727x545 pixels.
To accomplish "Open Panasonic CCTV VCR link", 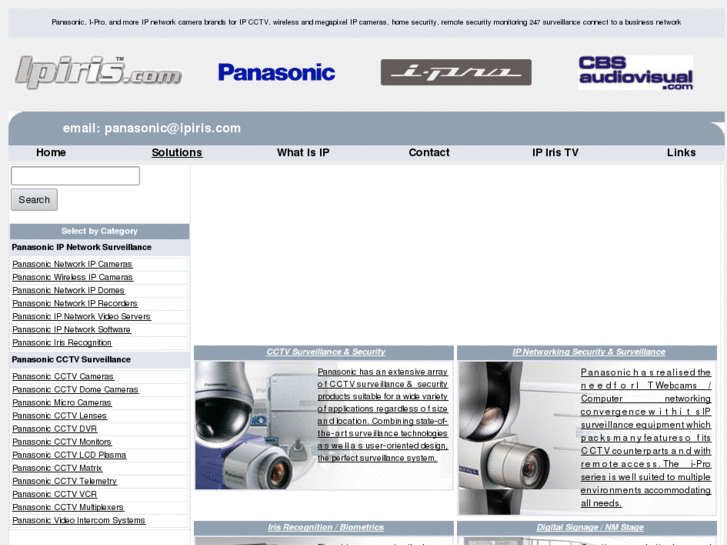I will click(x=55, y=494).
